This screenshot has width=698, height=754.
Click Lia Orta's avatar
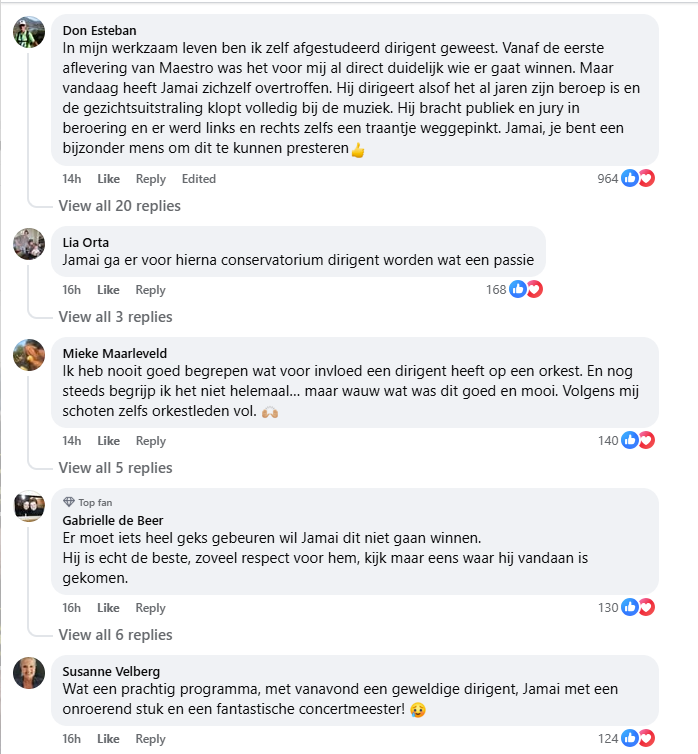(28, 244)
